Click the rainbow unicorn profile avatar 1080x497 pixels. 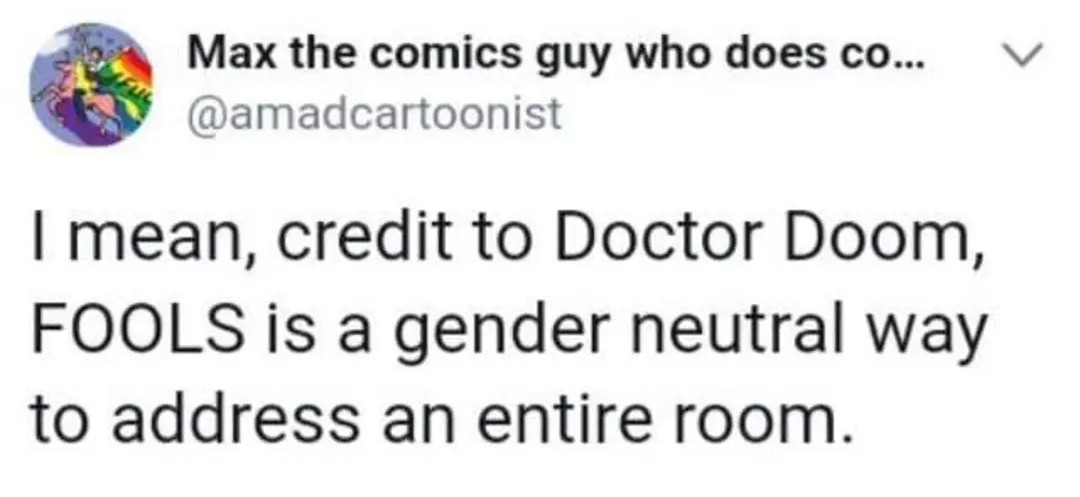[x=90, y=85]
